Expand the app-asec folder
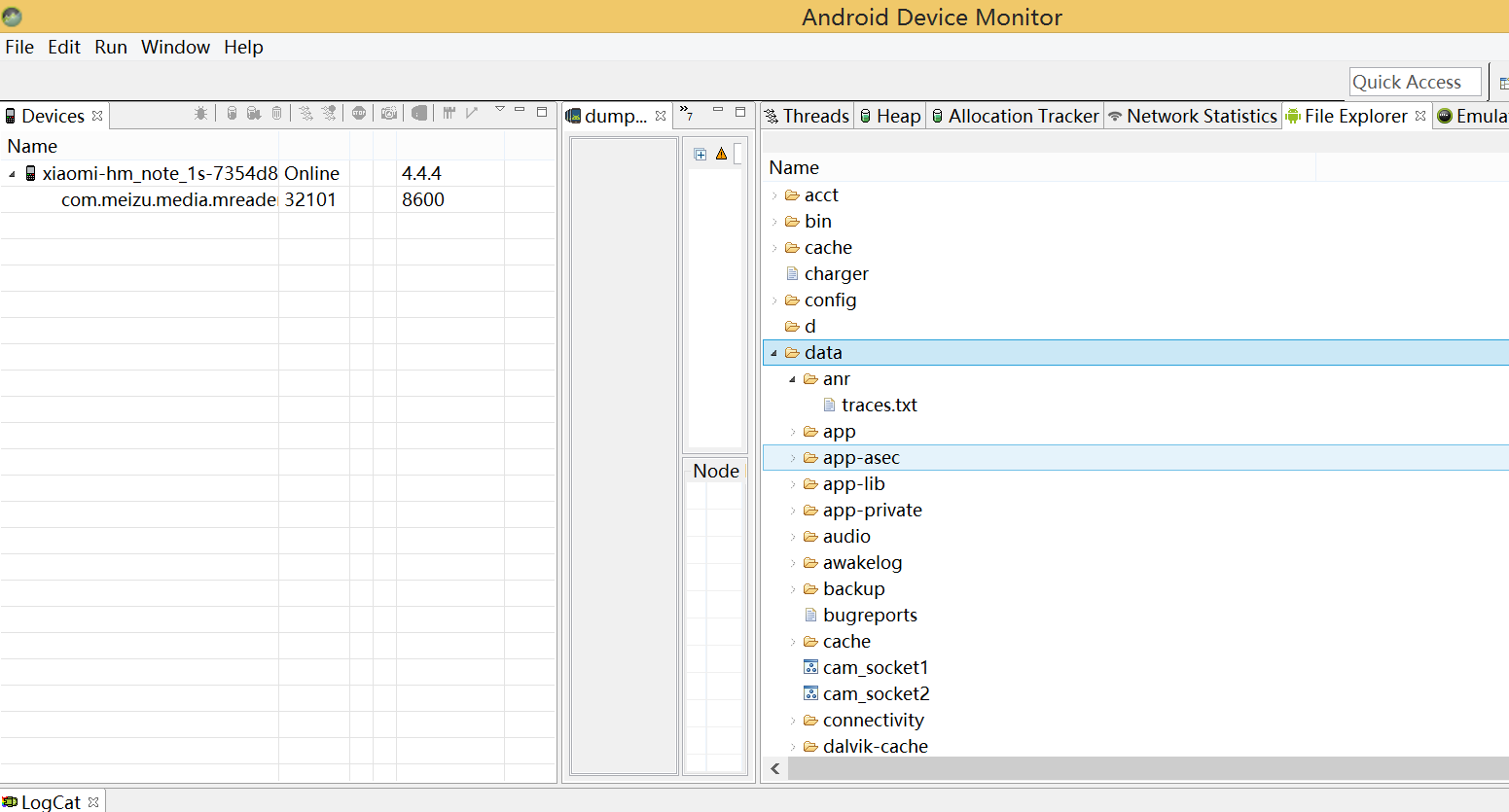This screenshot has height=812, width=1509. (x=793, y=458)
